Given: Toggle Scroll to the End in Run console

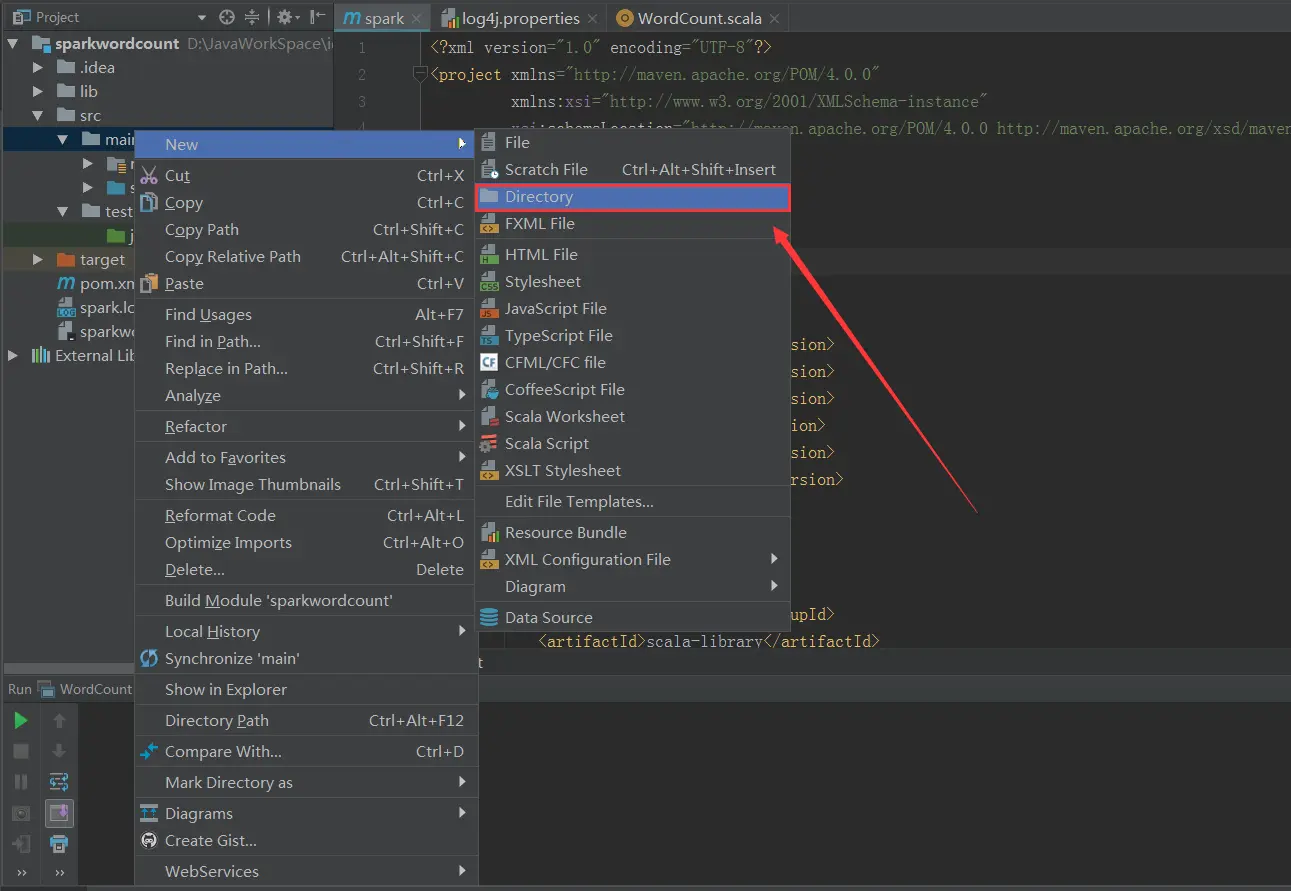Looking at the screenshot, I should tap(59, 813).
